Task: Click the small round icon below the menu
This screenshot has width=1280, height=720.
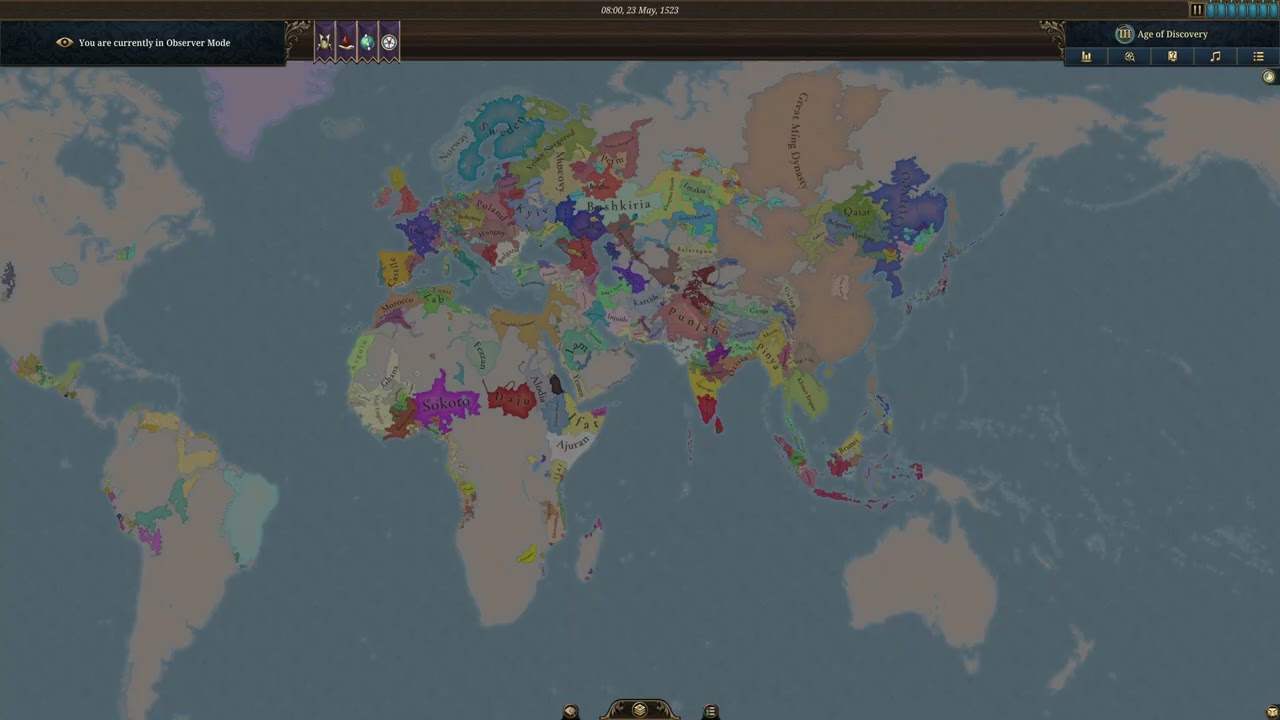Action: [1269, 77]
